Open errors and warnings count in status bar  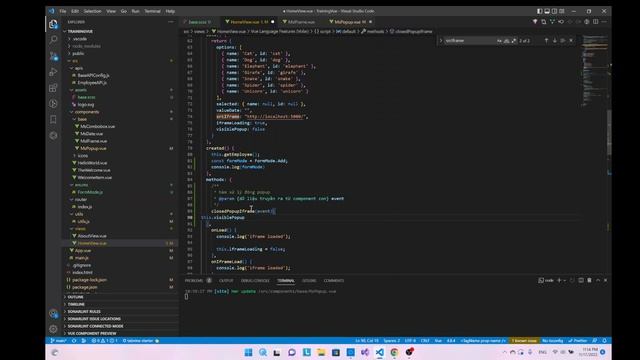(104, 341)
